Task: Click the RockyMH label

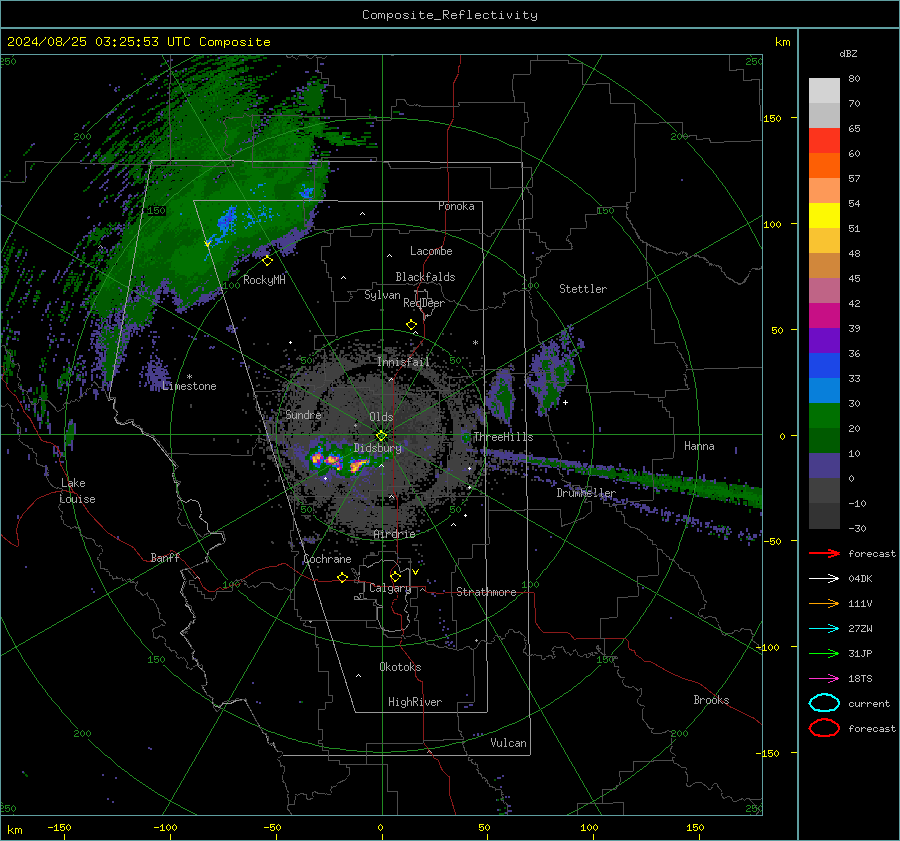Action: [264, 280]
